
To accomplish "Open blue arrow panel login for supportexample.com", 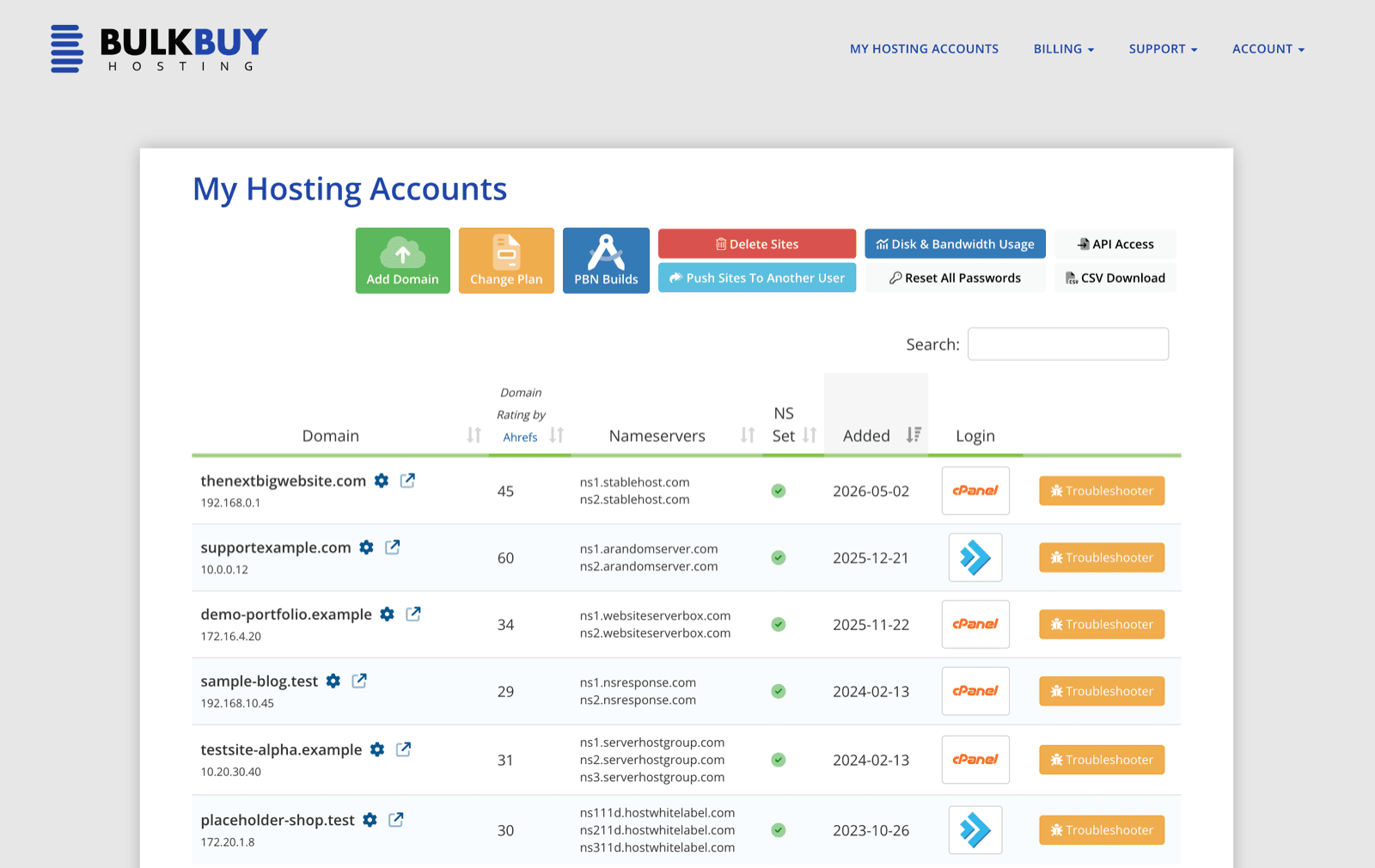I will pyautogui.click(x=975, y=558).
